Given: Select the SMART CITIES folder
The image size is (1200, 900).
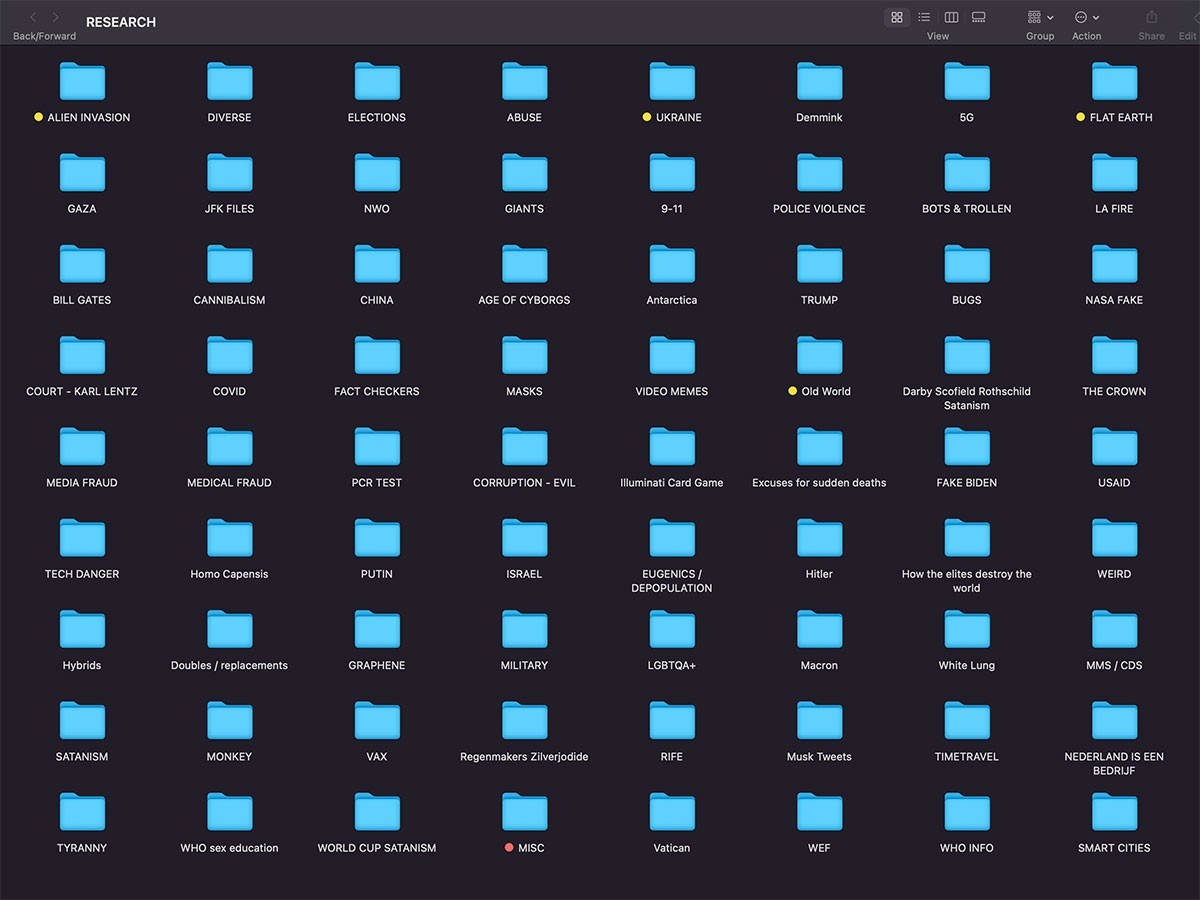Looking at the screenshot, I should tap(1114, 812).
